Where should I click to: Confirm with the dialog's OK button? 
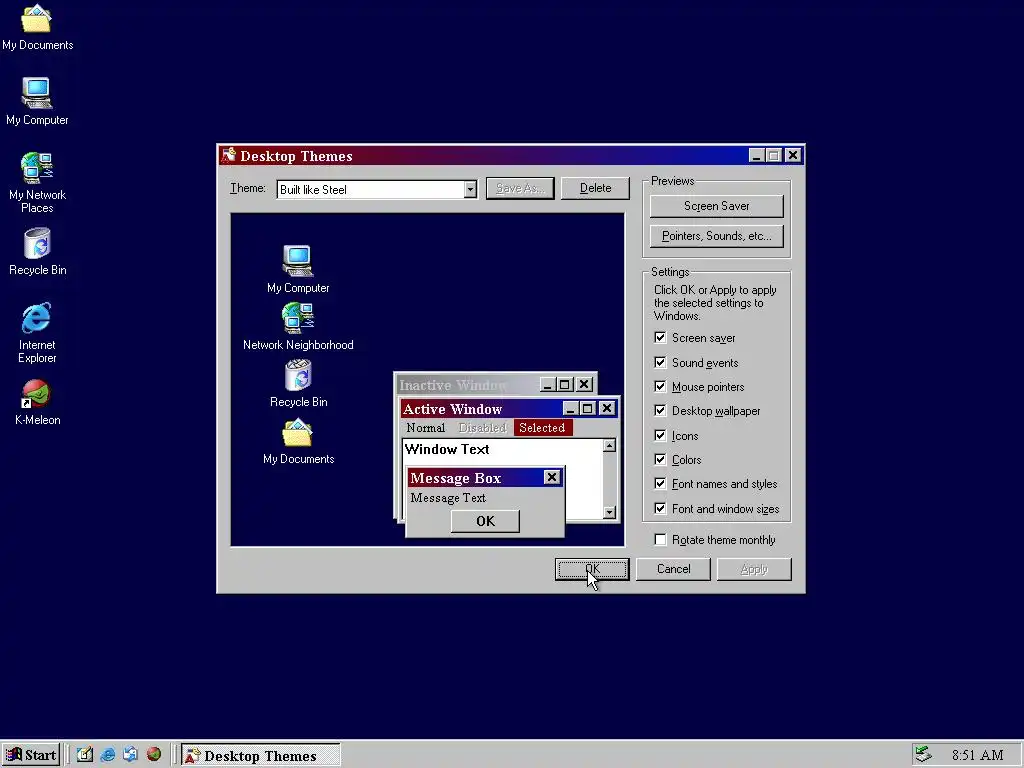pyautogui.click(x=592, y=569)
